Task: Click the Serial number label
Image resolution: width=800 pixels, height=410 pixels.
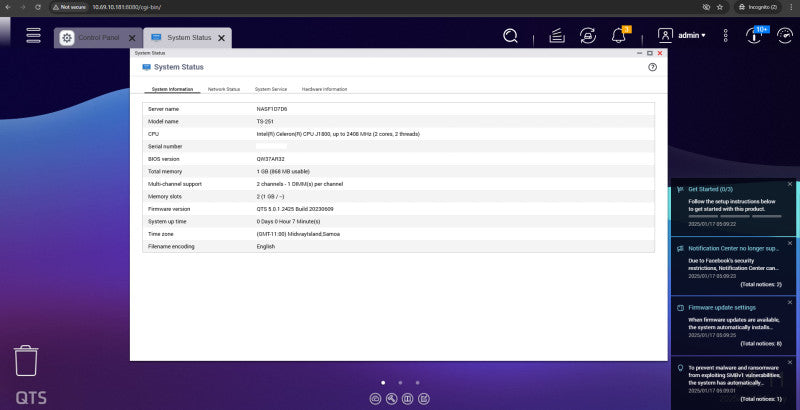Action: pos(165,146)
